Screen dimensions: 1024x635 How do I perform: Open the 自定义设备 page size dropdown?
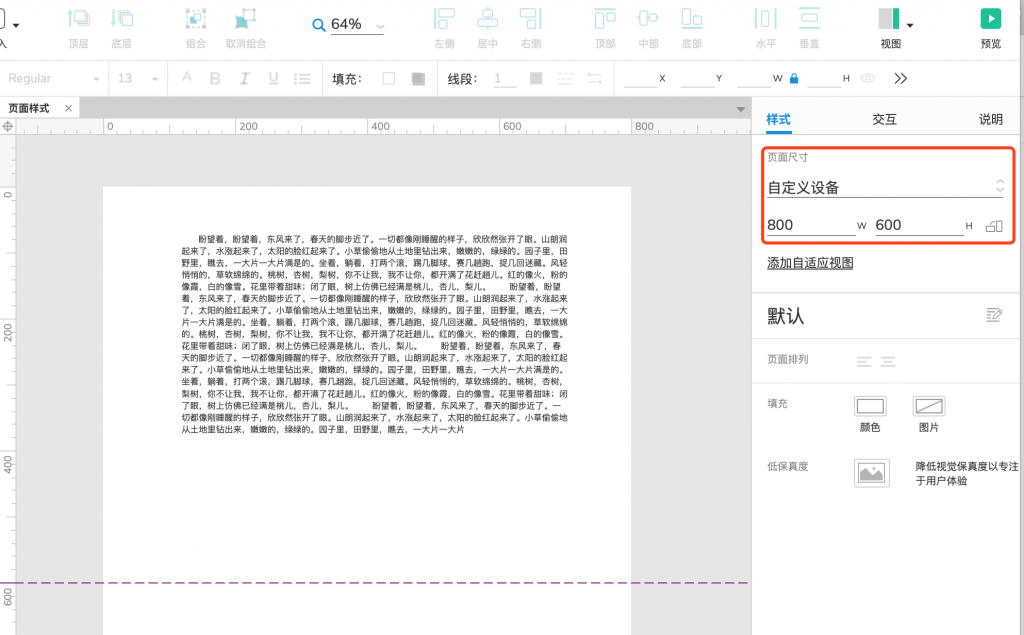tap(885, 187)
